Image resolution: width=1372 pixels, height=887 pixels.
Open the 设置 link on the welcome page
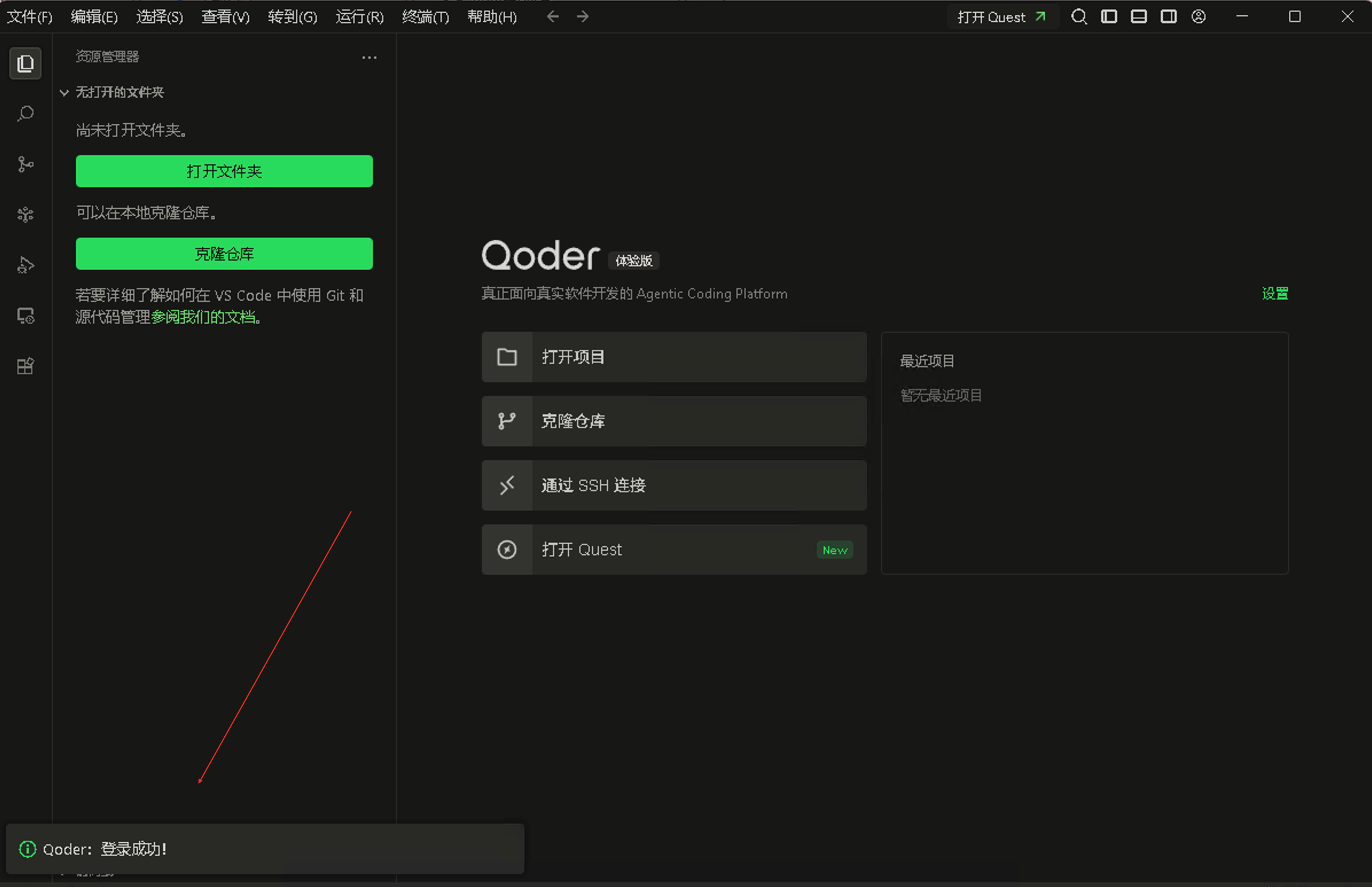[1274, 294]
